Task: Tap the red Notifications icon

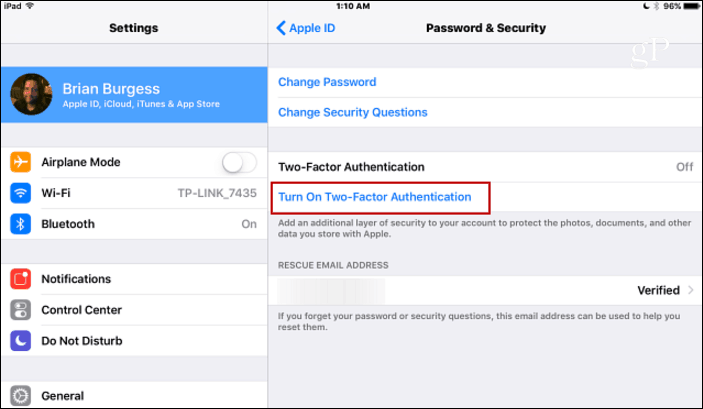Action: pyautogui.click(x=21, y=278)
